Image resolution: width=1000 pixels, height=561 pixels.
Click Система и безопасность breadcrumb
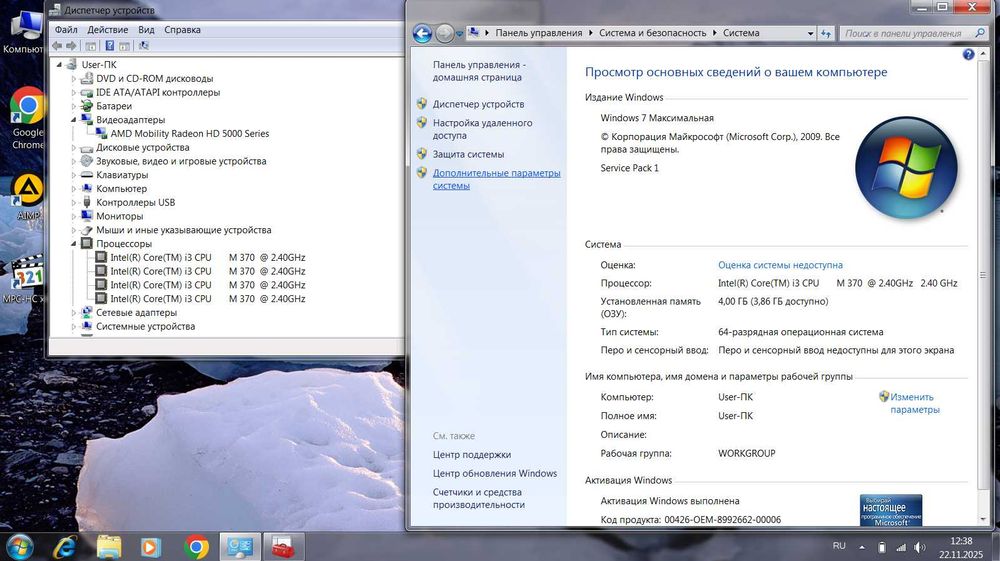[x=652, y=33]
